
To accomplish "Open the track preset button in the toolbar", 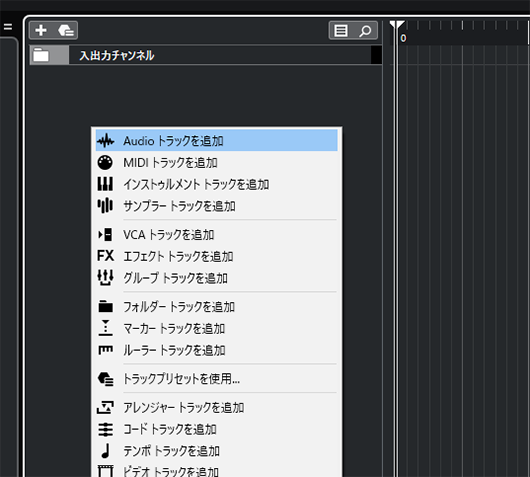I will click(x=66, y=30).
